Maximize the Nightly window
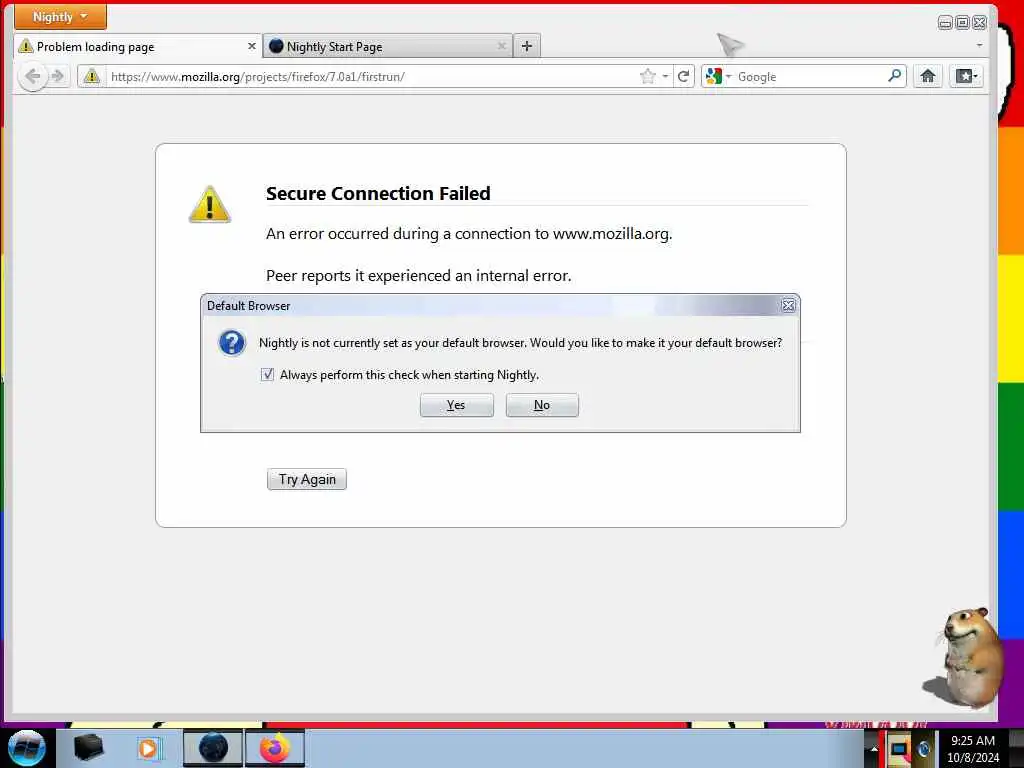The width and height of the screenshot is (1024, 768). 962,23
